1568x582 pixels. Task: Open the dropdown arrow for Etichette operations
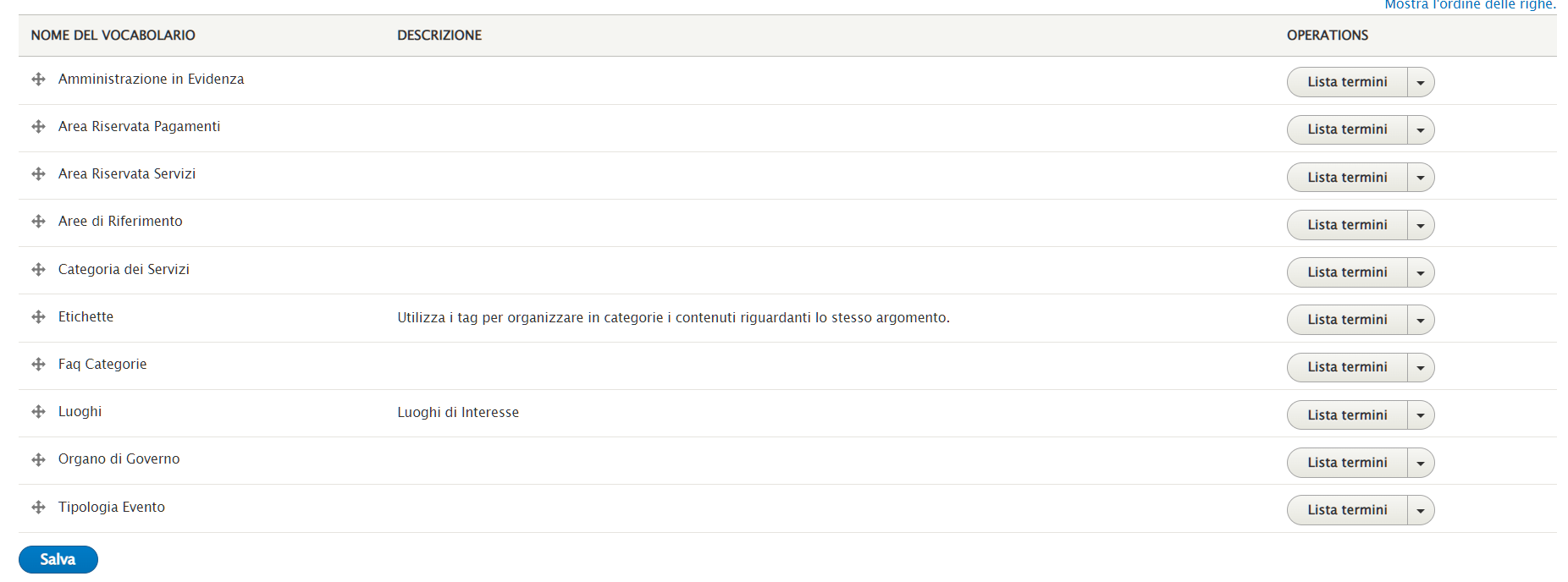pyautogui.click(x=1421, y=320)
